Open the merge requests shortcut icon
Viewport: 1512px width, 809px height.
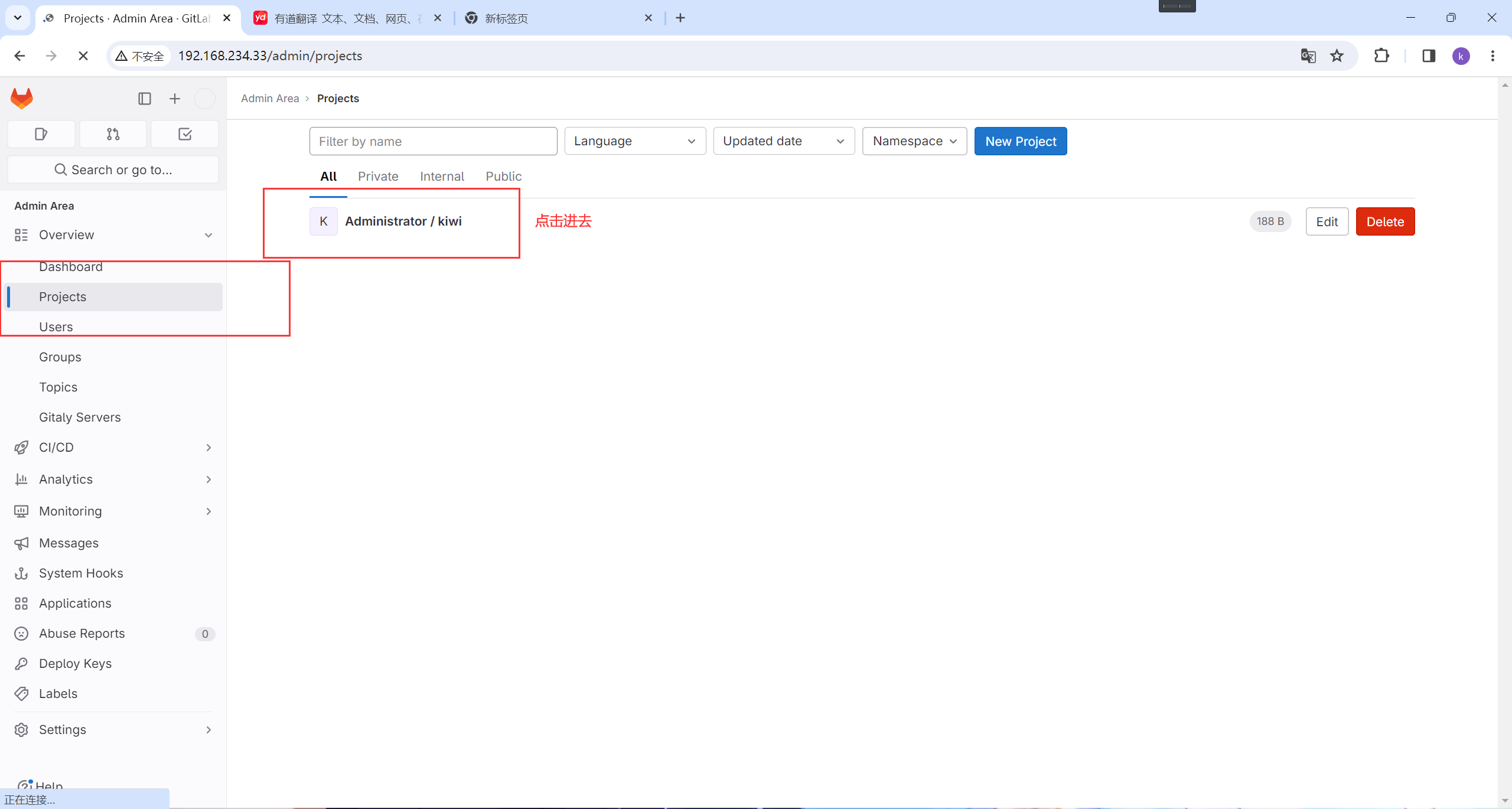click(x=113, y=134)
